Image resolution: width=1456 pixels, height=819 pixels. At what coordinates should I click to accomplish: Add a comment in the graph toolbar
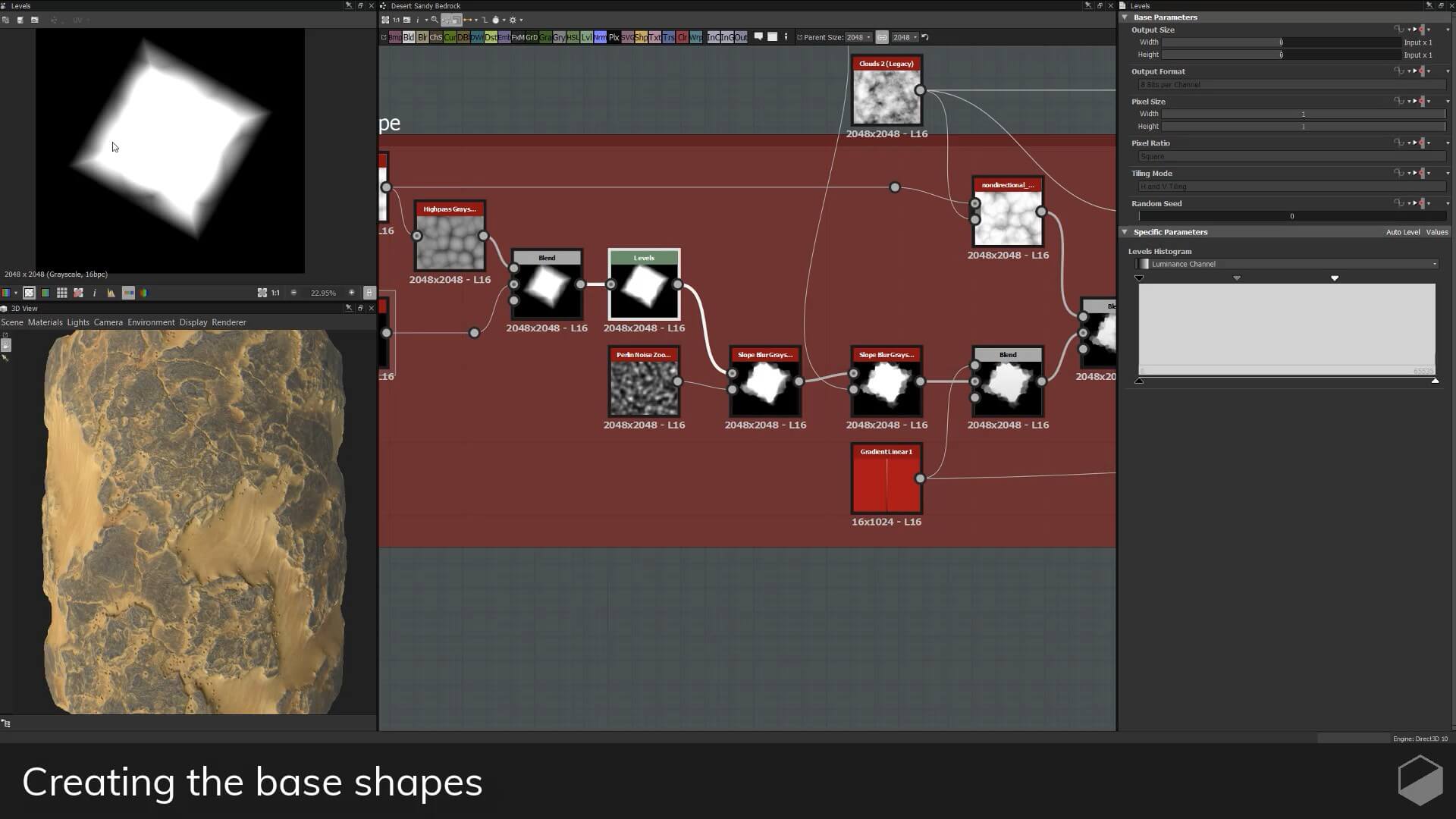pyautogui.click(x=758, y=36)
